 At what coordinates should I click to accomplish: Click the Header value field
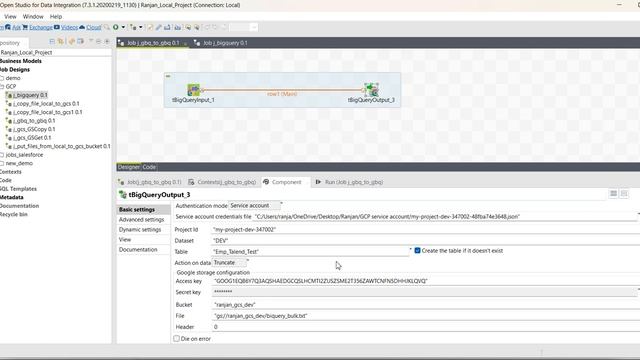426,327
